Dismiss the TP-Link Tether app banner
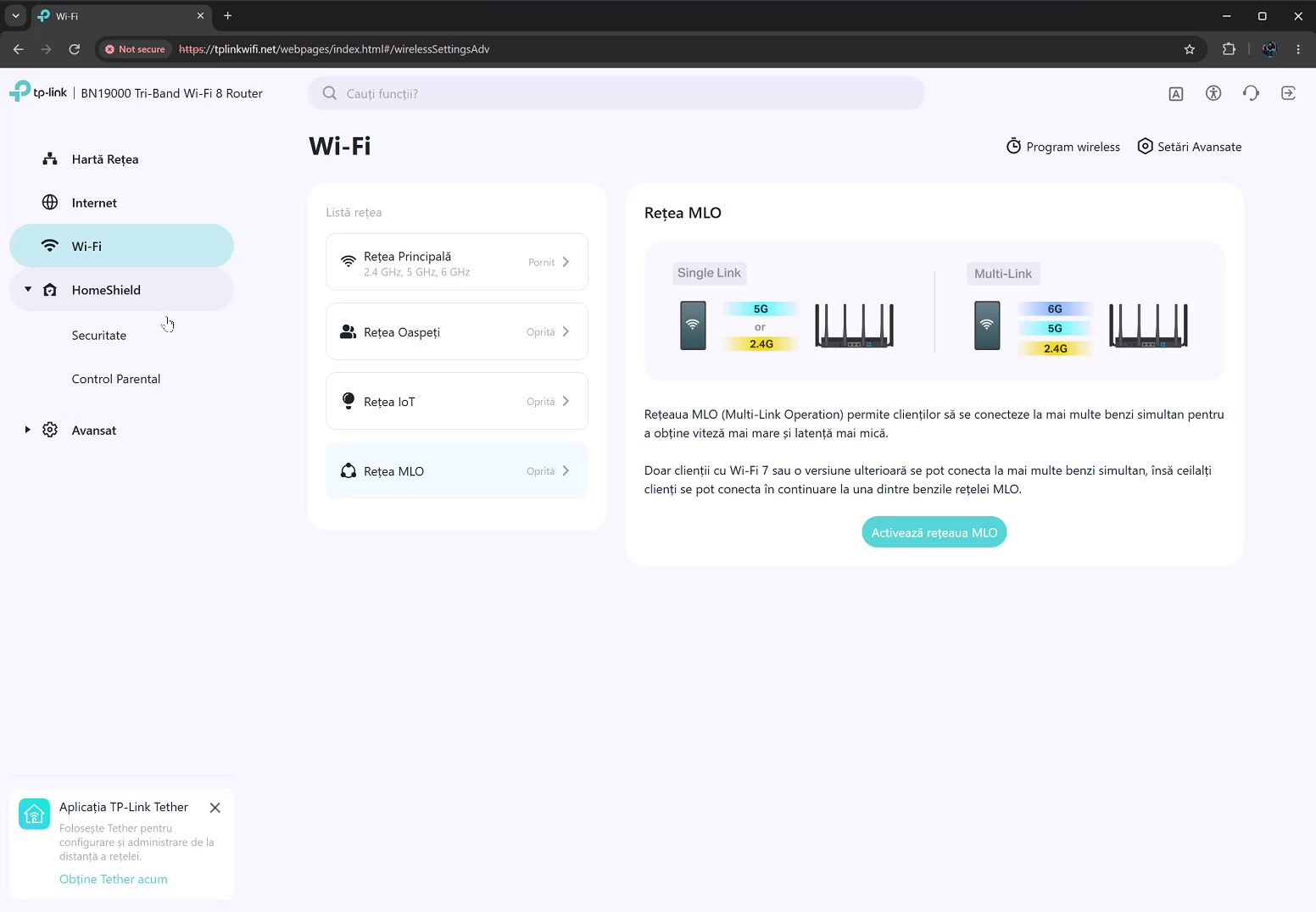The height and width of the screenshot is (912, 1316). (x=215, y=808)
